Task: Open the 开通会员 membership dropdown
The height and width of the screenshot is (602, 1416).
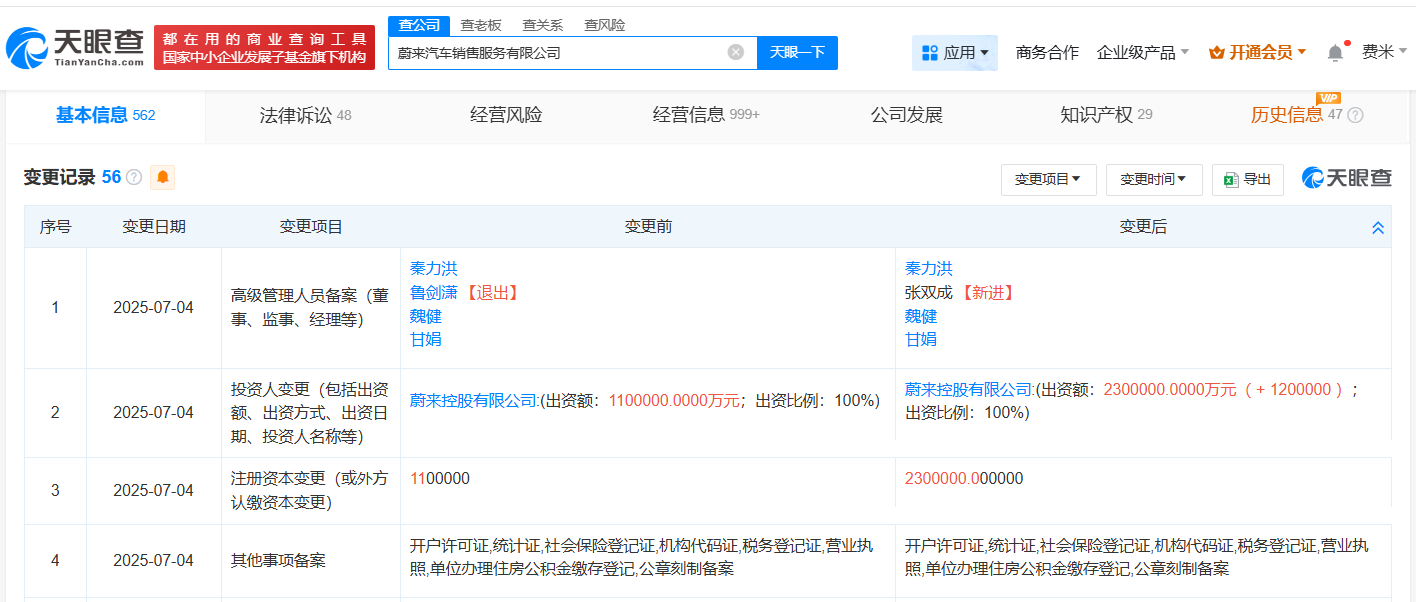Action: coord(1257,53)
